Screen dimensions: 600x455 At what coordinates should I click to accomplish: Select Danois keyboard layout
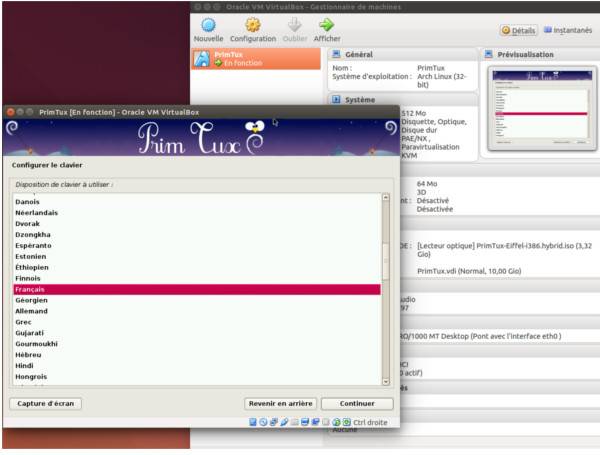pyautogui.click(x=197, y=202)
